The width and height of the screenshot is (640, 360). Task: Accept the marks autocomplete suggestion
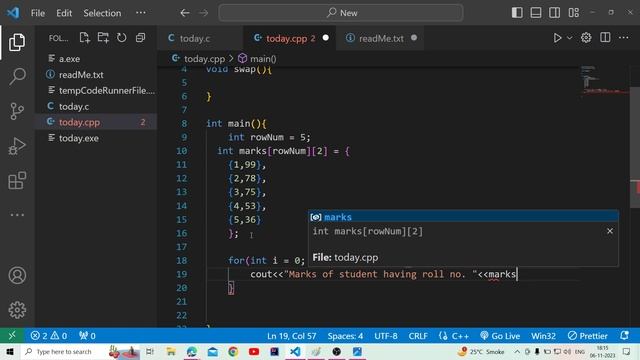pos(463,217)
